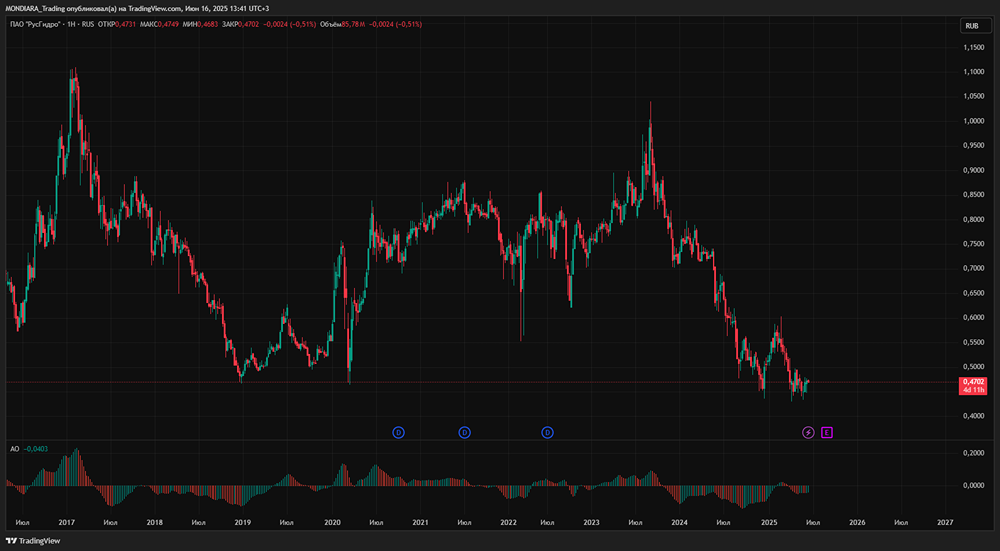
Task: Click the 1,1500 level on price scale
Action: (973, 48)
